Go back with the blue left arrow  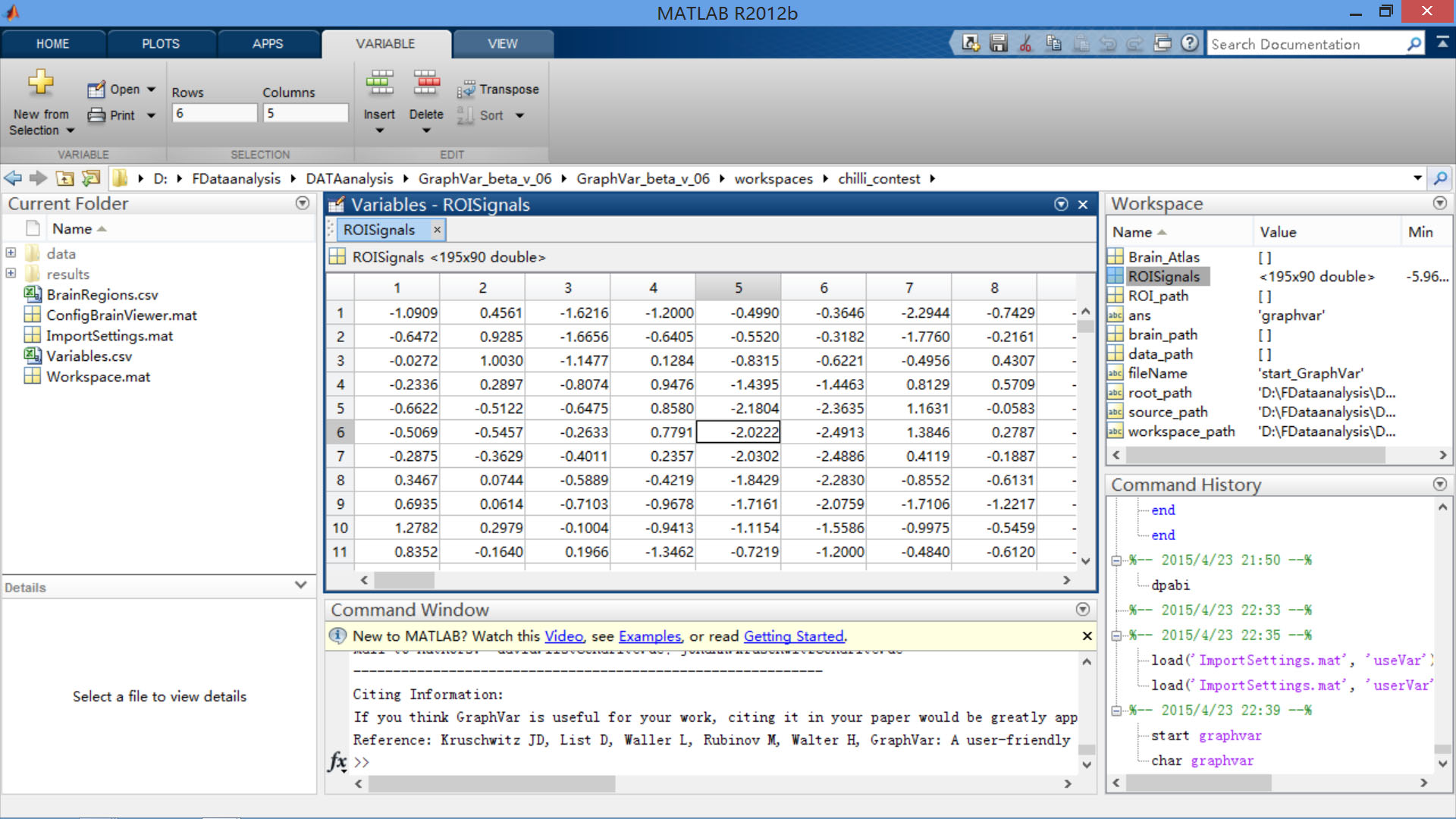click(13, 178)
